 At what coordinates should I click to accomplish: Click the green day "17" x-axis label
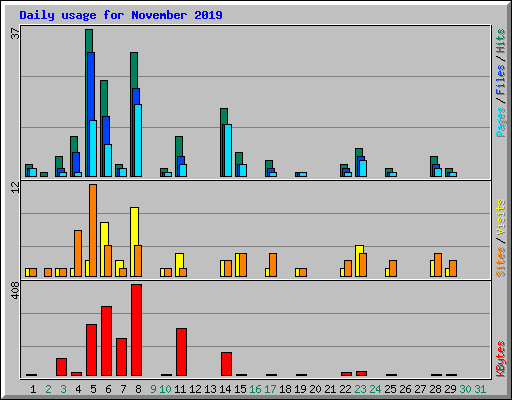tap(270, 389)
